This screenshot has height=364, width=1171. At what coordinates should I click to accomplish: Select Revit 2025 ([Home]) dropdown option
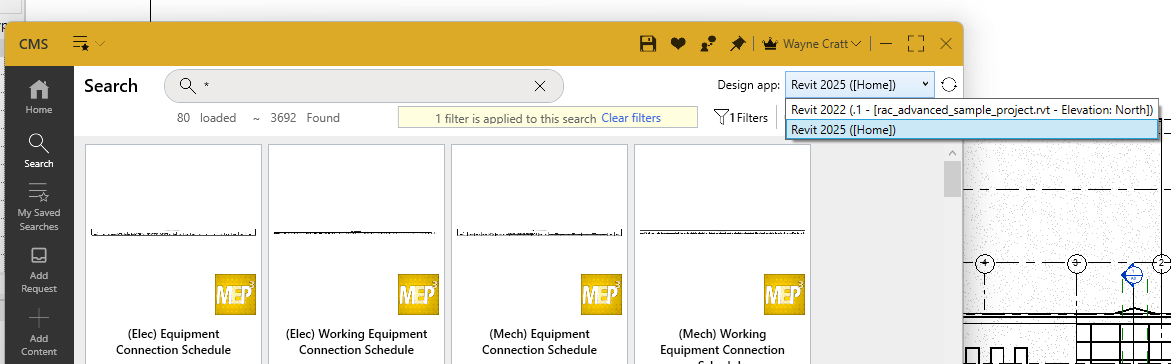point(972,129)
